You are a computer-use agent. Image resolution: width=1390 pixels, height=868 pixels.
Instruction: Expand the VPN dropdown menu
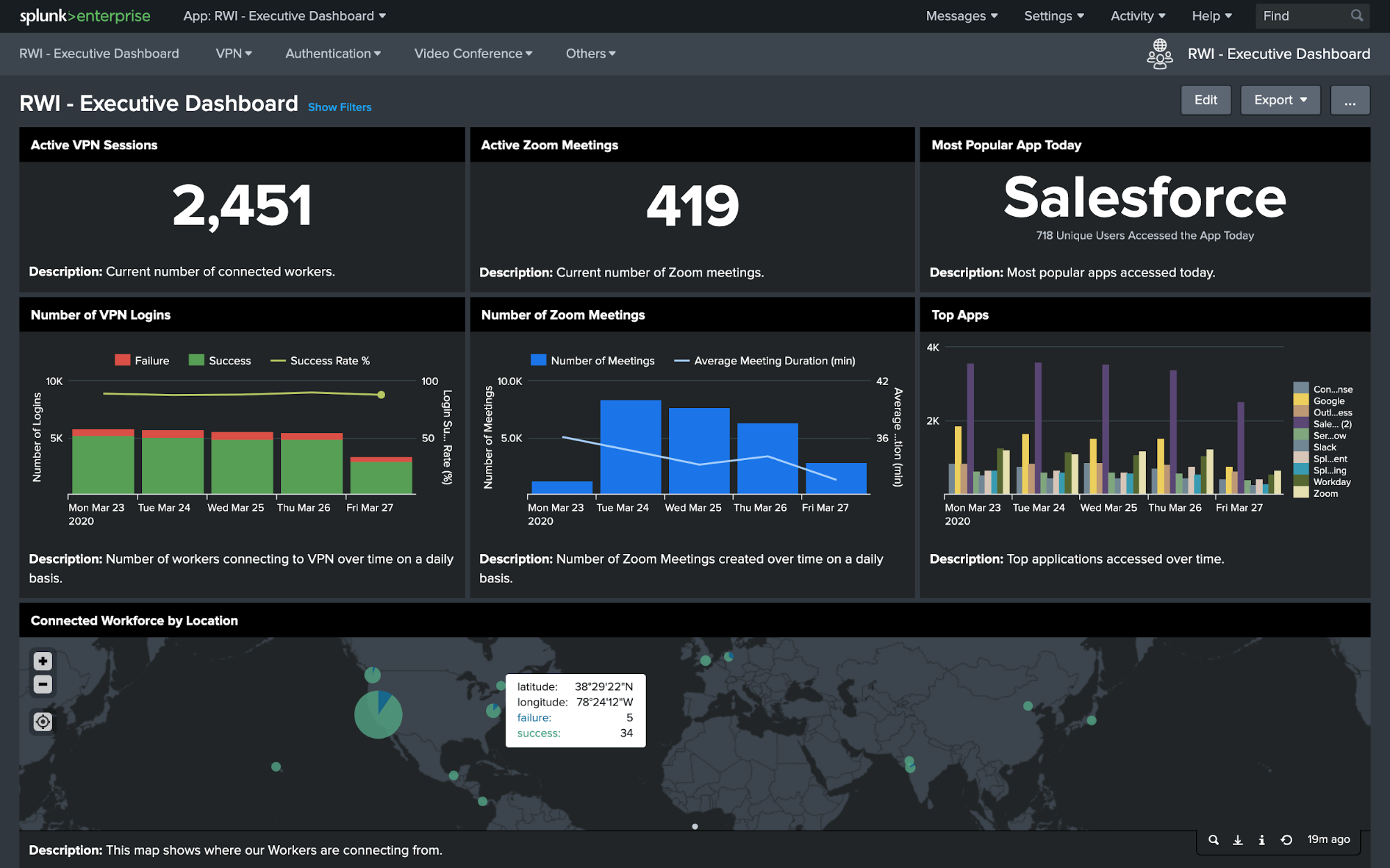pos(232,53)
